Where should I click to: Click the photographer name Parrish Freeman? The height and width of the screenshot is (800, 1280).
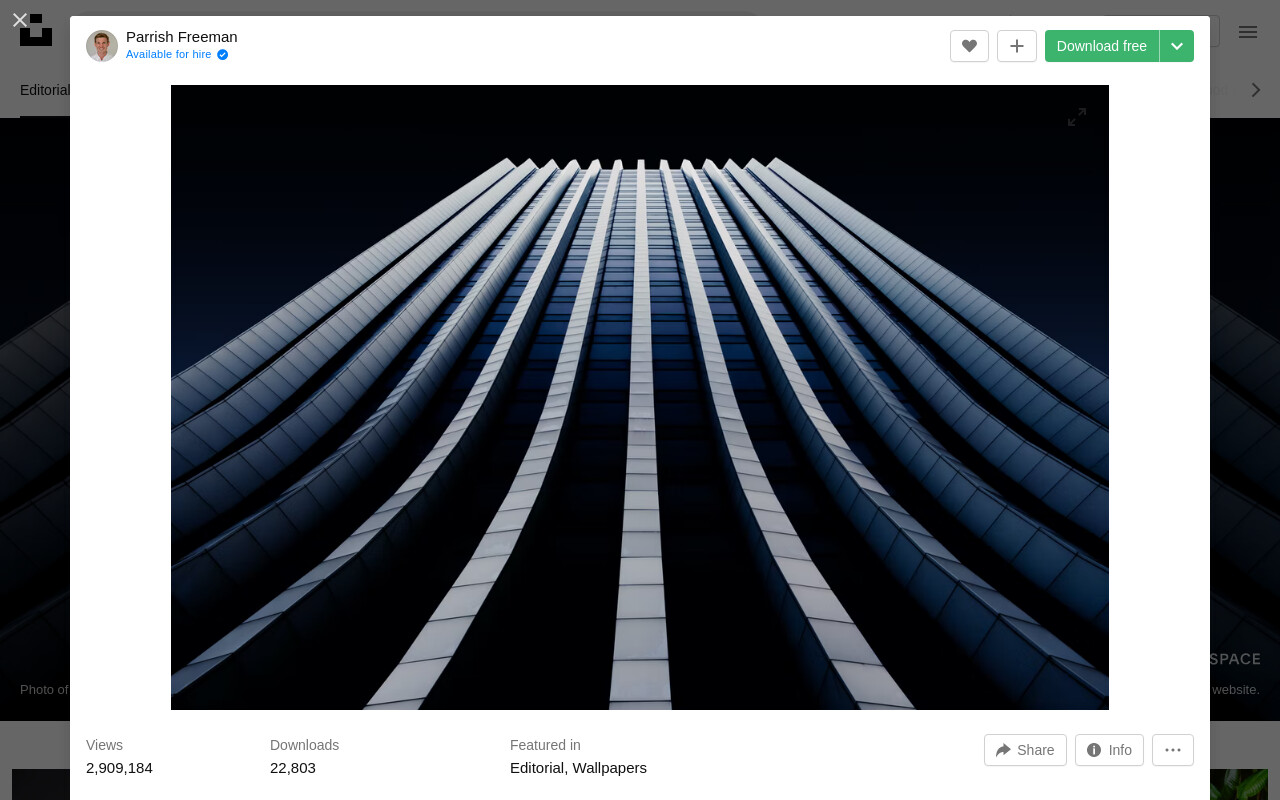182,37
